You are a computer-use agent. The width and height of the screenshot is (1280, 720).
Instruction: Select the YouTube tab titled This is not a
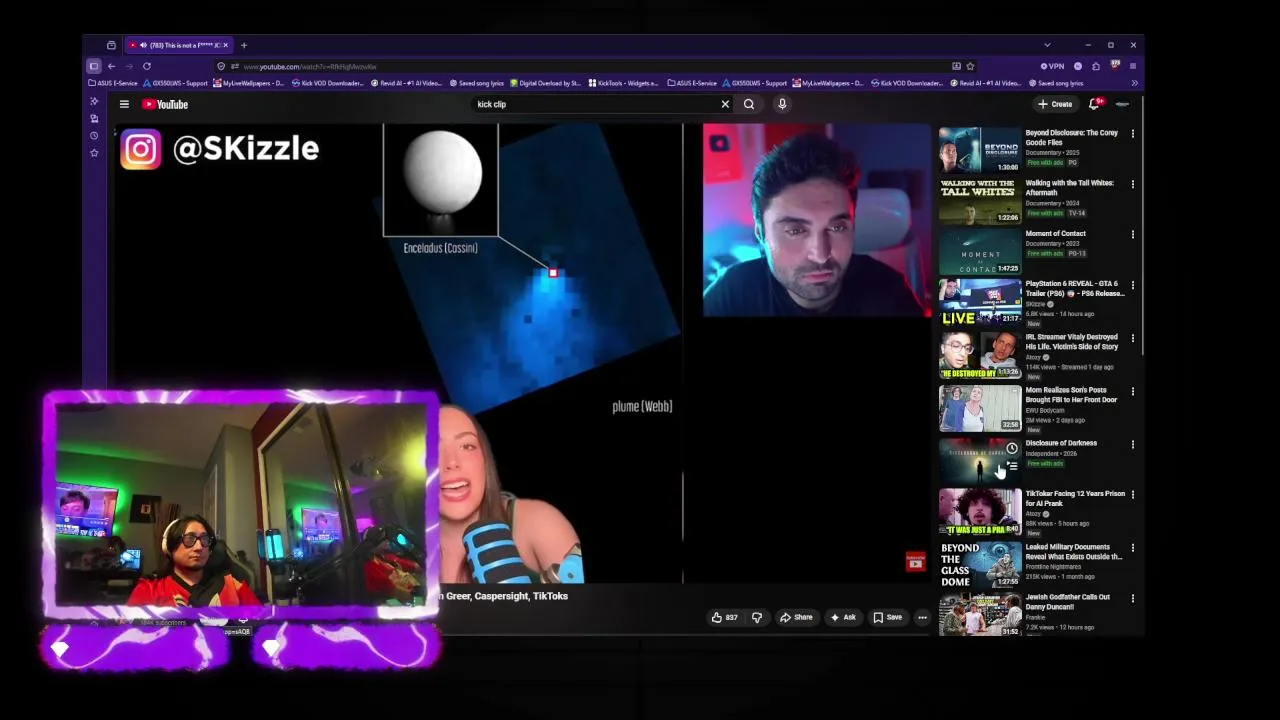coord(178,45)
